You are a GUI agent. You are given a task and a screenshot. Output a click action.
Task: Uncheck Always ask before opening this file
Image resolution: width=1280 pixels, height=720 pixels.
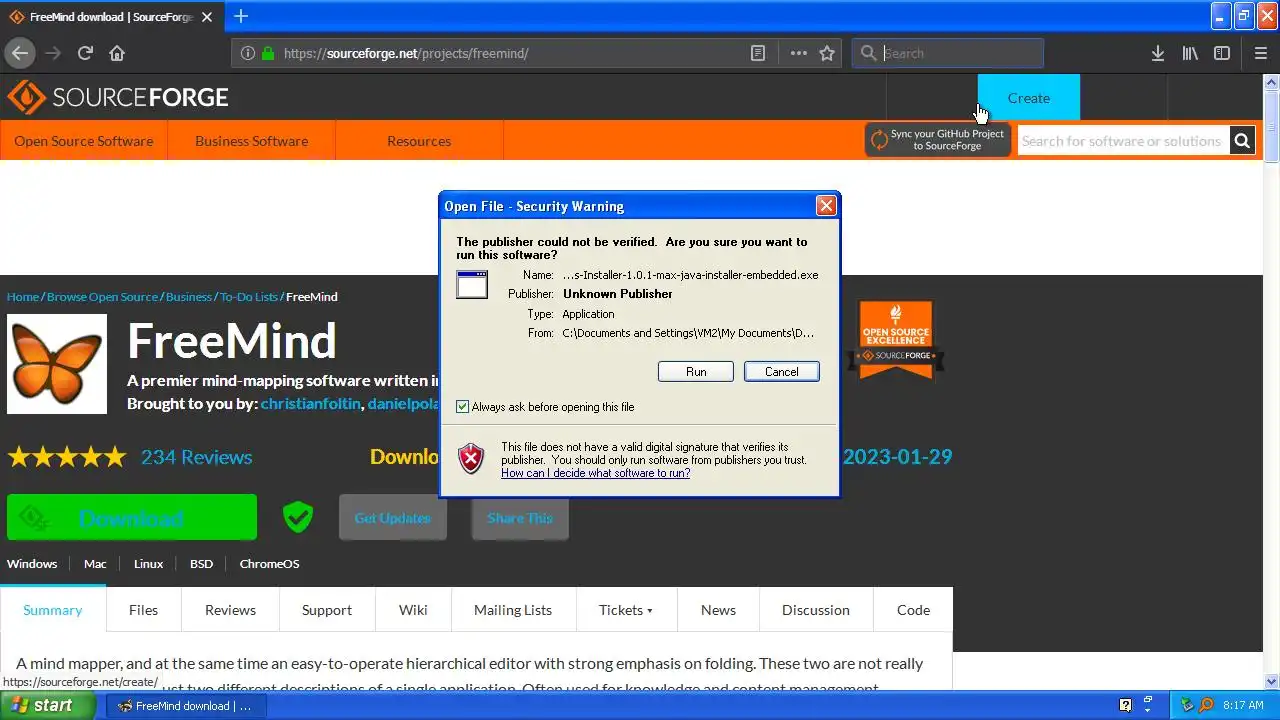pyautogui.click(x=462, y=407)
